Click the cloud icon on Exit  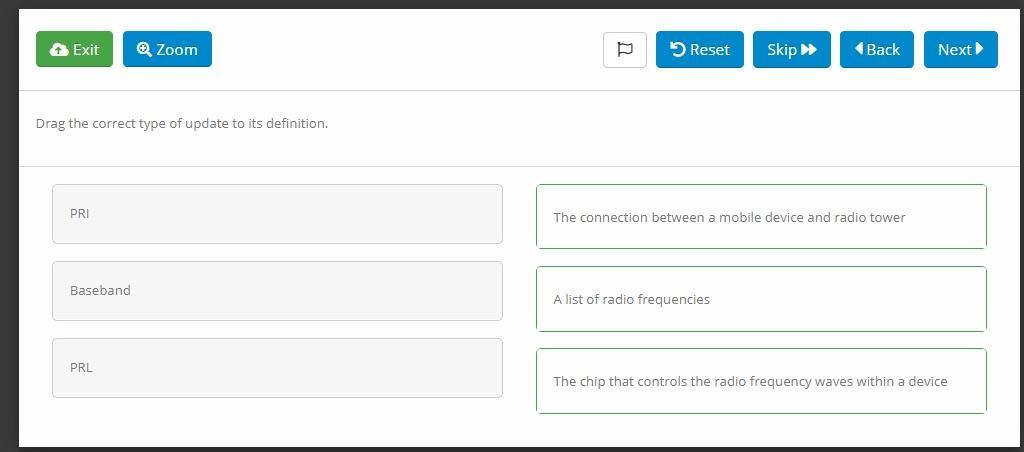tap(59, 50)
